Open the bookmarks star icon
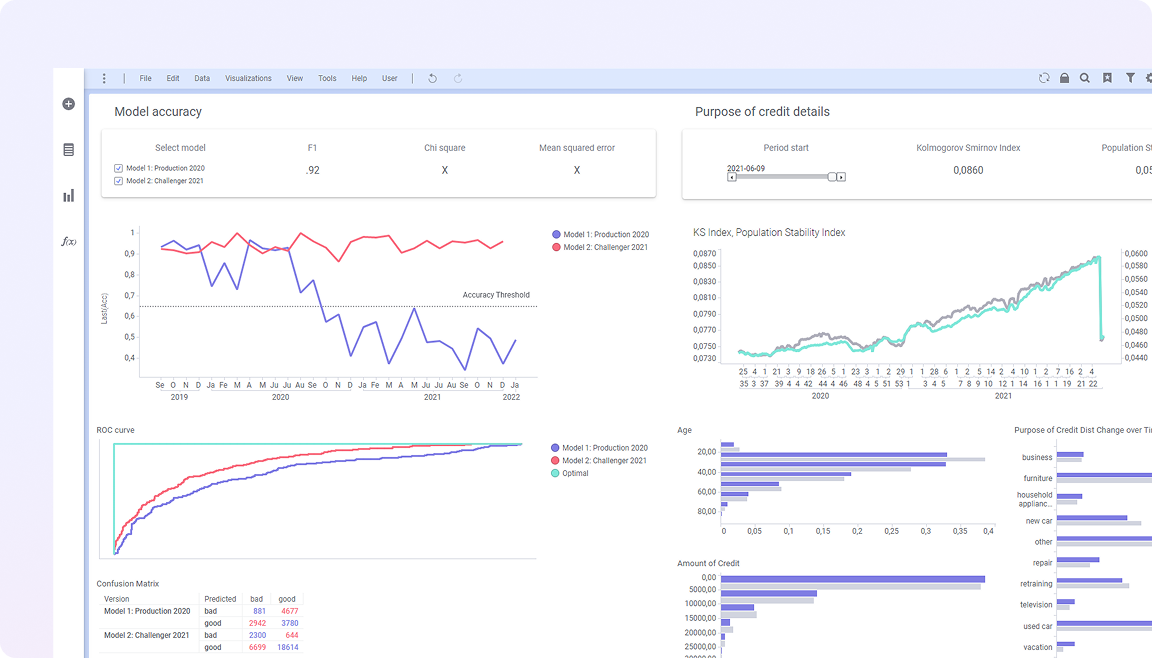1152x658 pixels. tap(1107, 78)
